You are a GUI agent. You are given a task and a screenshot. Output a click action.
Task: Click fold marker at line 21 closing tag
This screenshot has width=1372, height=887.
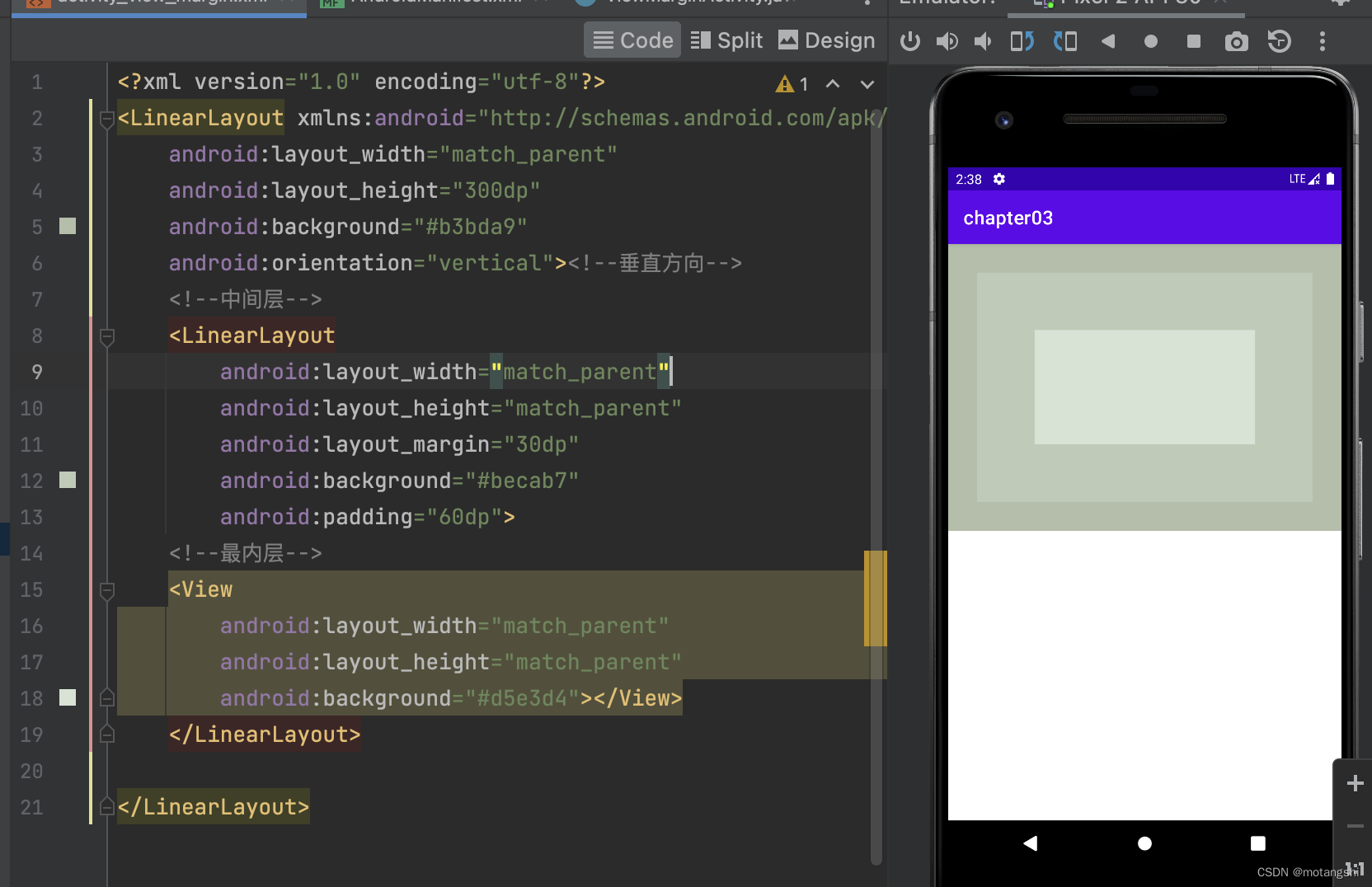pyautogui.click(x=106, y=806)
